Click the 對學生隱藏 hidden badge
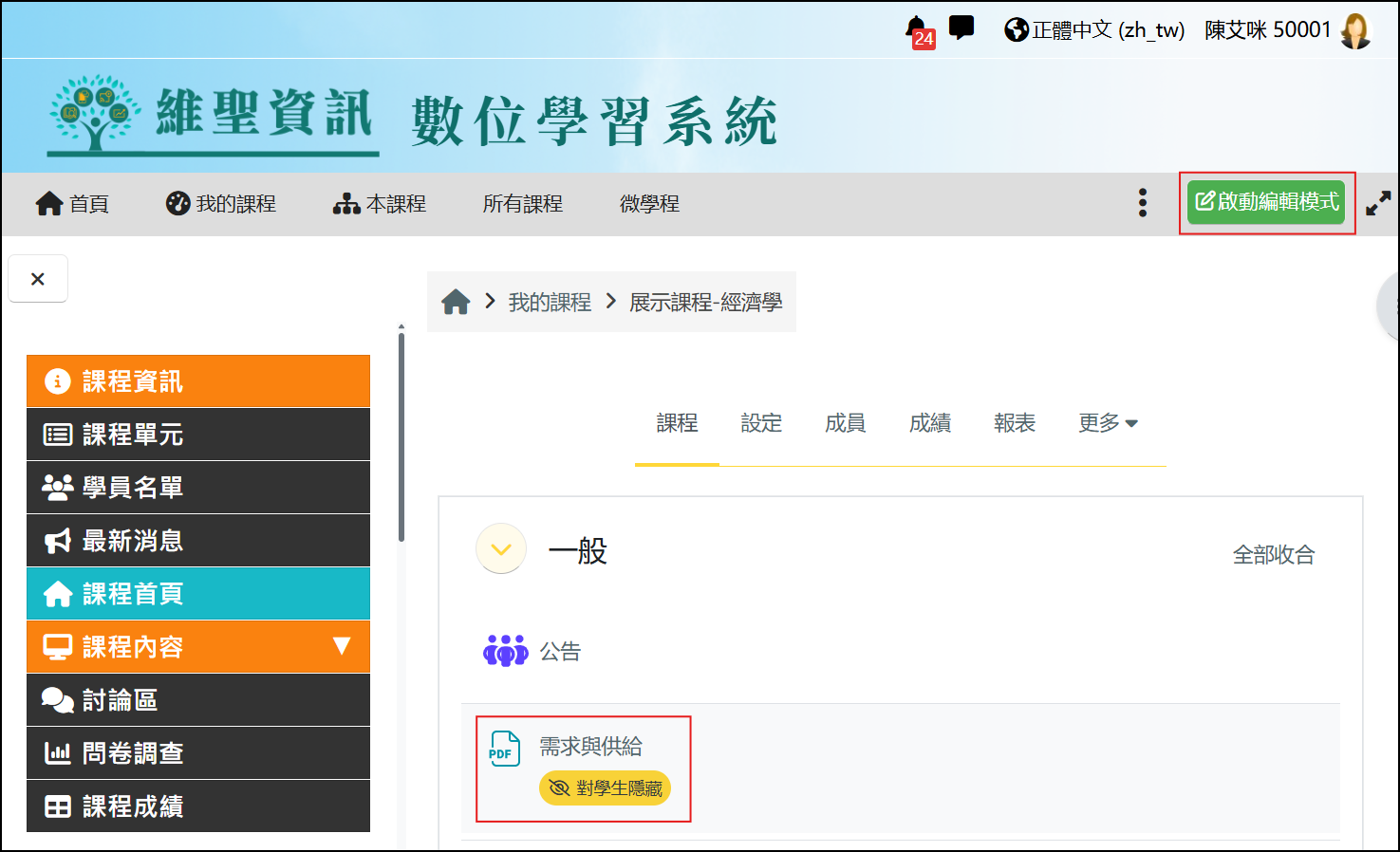This screenshot has width=1400, height=852. point(605,788)
